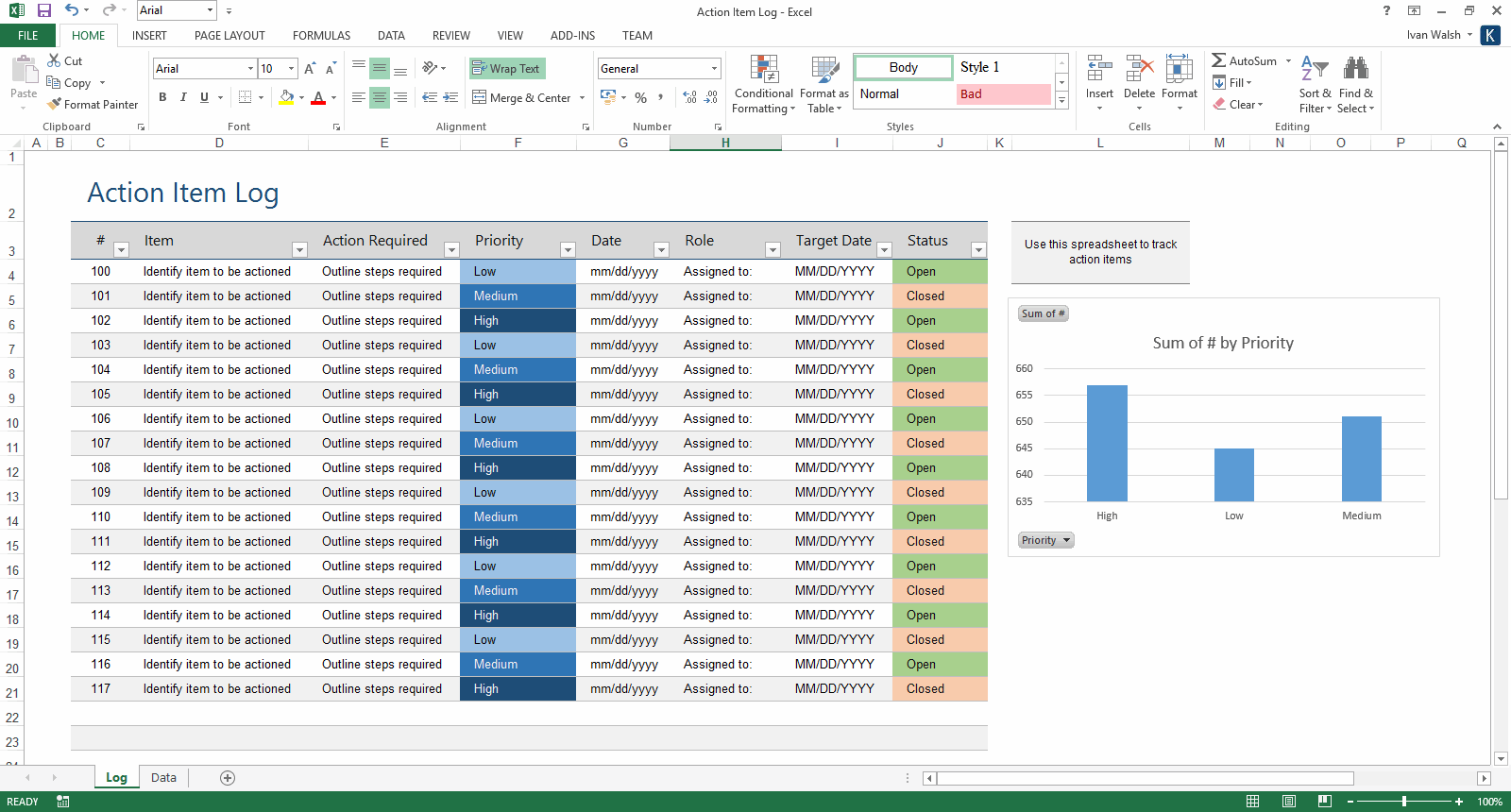Click the Format Painter brush icon

(55, 104)
